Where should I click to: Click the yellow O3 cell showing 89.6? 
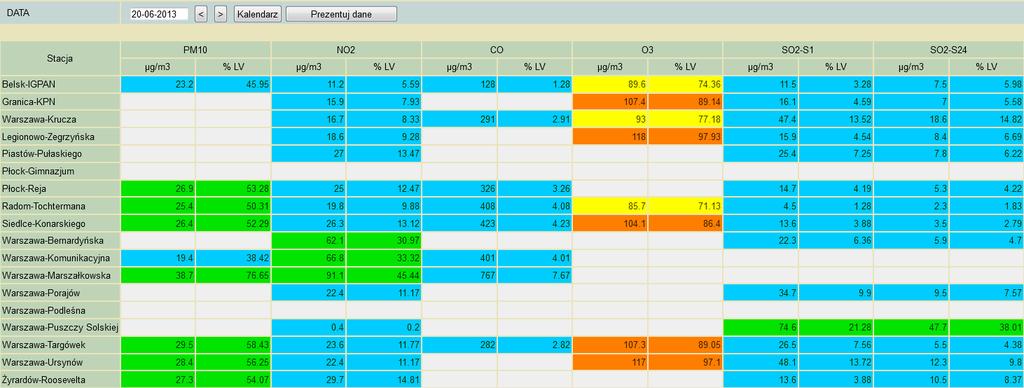pyautogui.click(x=610, y=84)
